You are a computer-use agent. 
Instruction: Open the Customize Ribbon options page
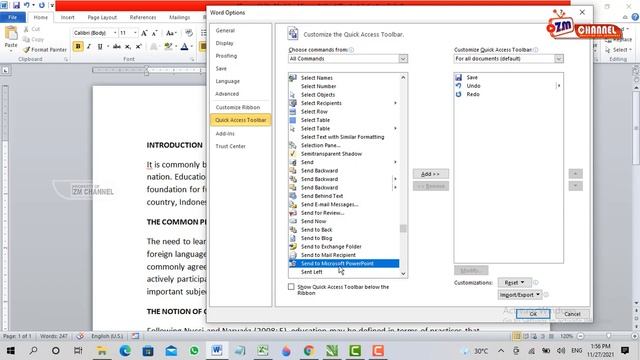(238, 107)
